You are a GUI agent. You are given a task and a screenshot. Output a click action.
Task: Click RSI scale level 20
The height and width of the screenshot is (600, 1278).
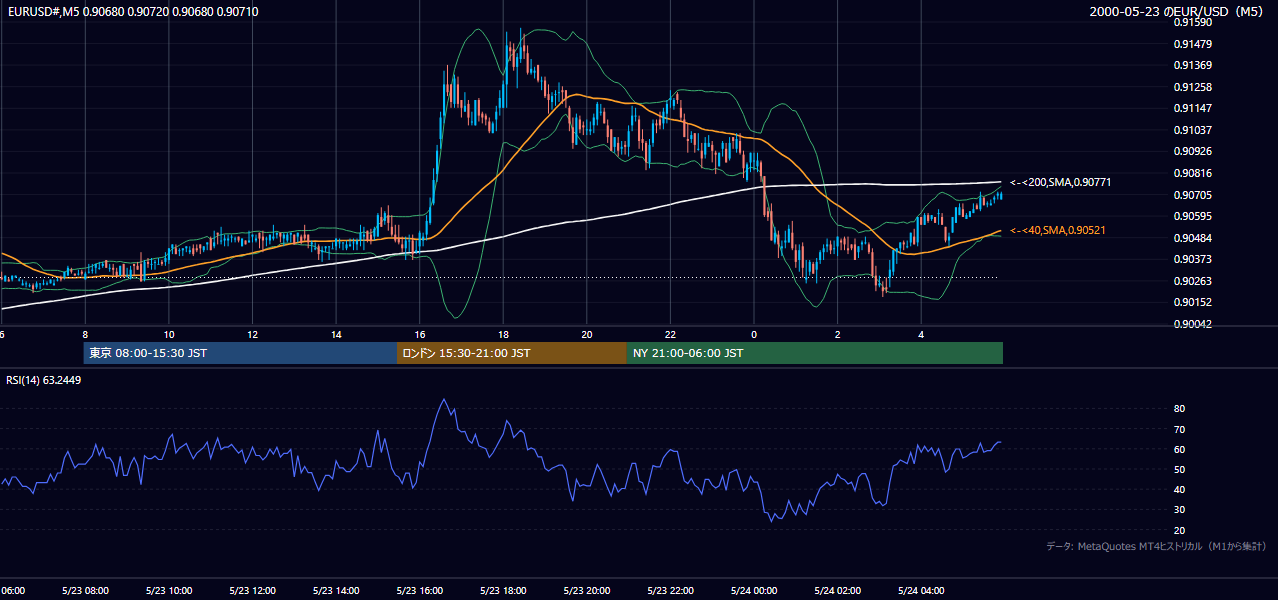(1179, 530)
